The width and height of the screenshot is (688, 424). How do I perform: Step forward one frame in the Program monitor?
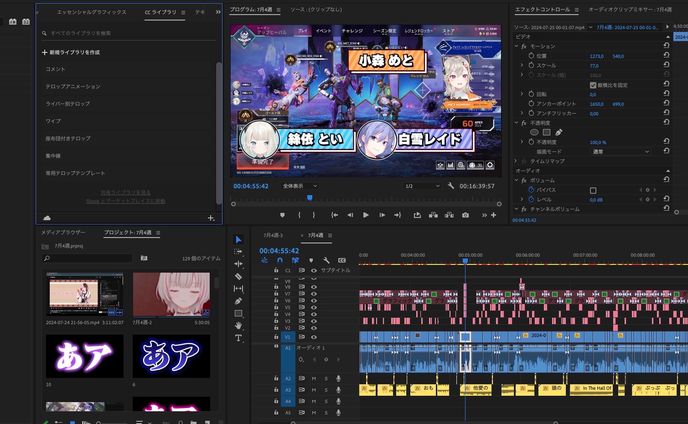pos(382,215)
